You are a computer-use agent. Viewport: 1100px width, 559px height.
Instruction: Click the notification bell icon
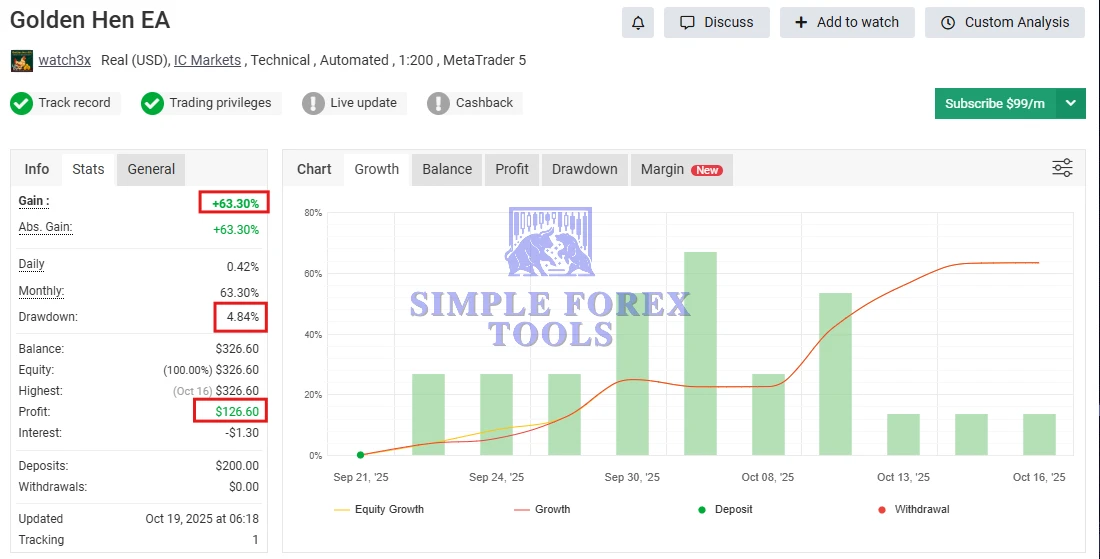coord(638,22)
